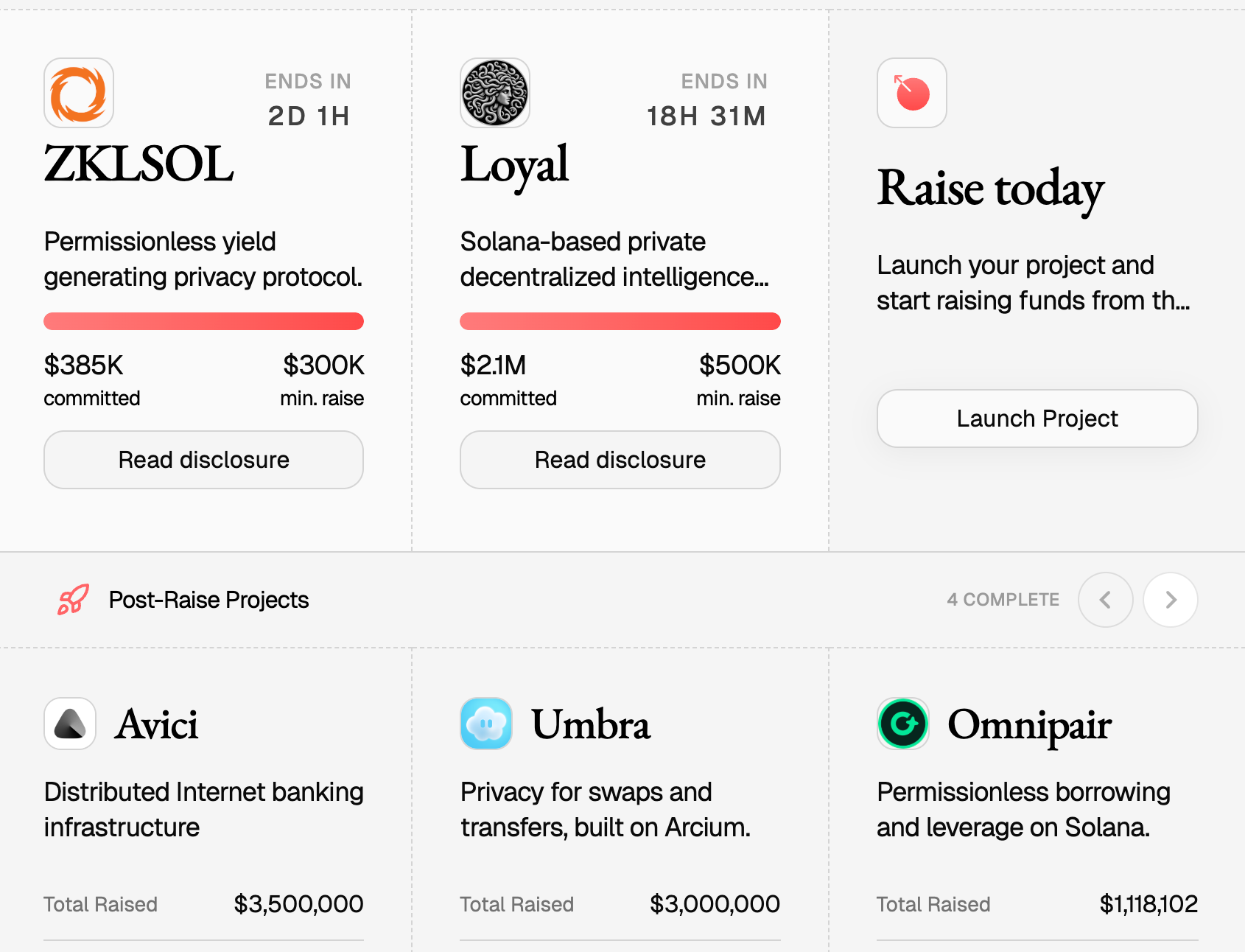Click Loyal's red progress bar
Image resolution: width=1245 pixels, height=952 pixels.
click(x=620, y=321)
